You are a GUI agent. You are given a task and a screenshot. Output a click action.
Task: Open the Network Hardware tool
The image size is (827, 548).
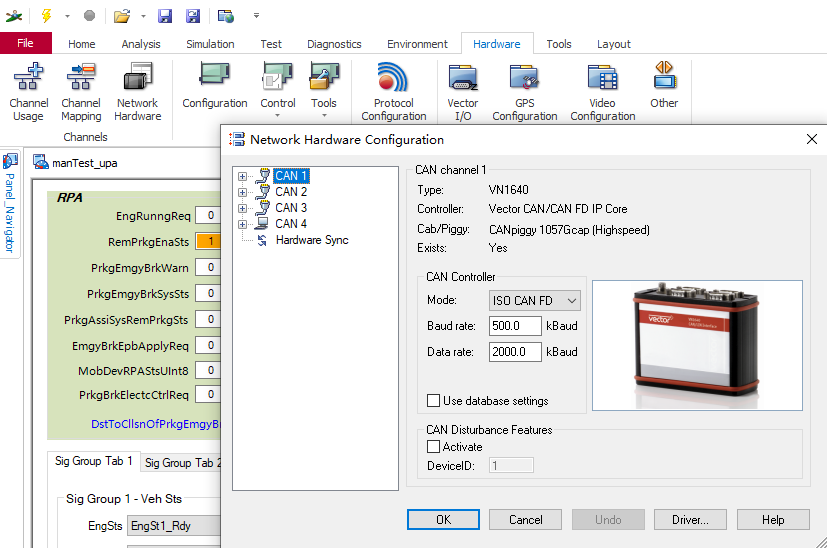coord(138,92)
